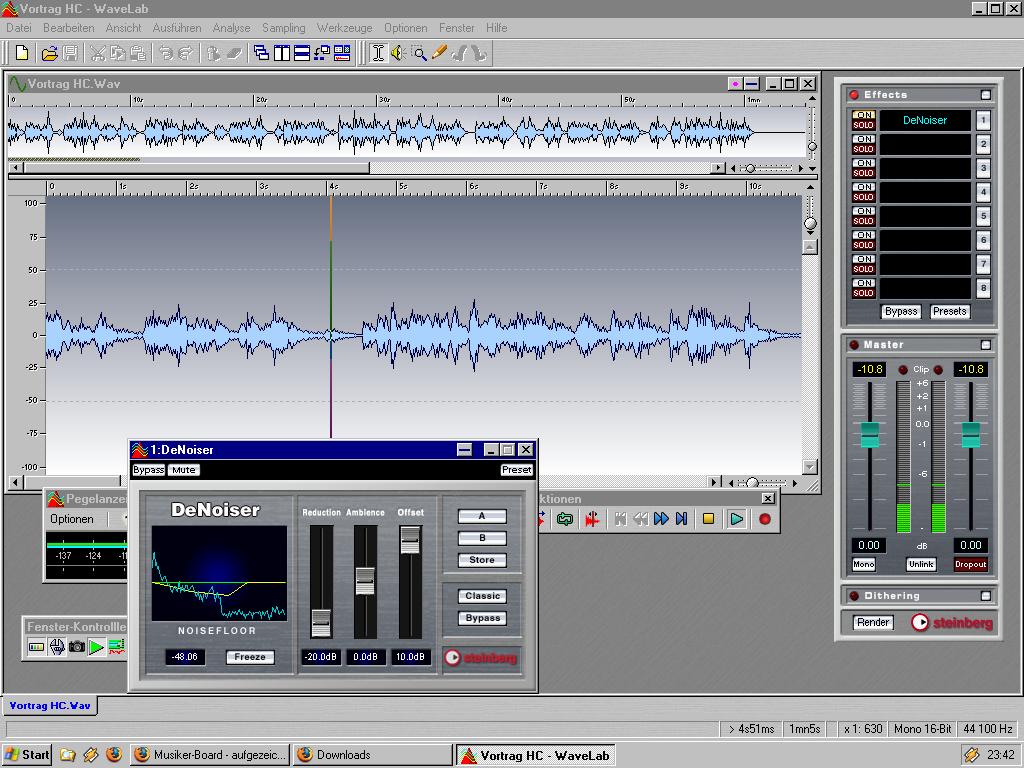Click the cascade windows toolbar icon

coord(262,53)
